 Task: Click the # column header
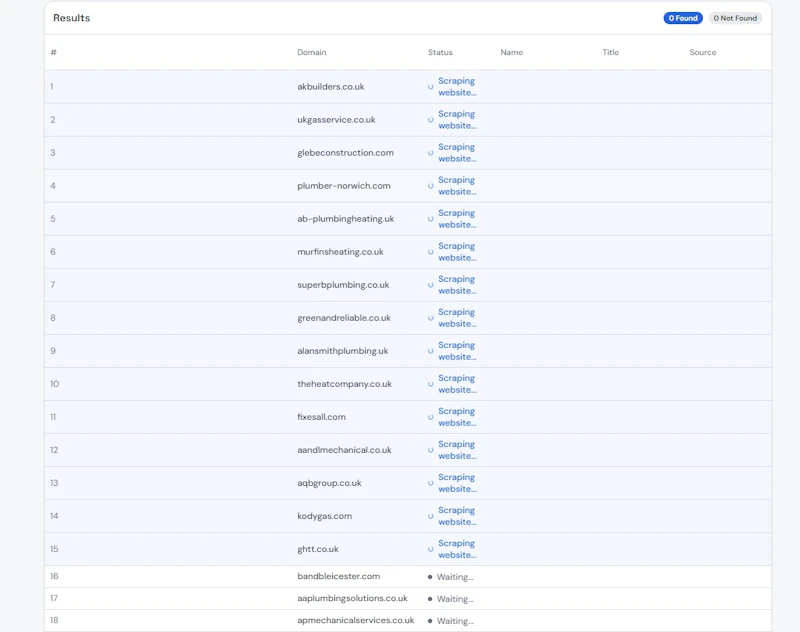[x=54, y=53]
